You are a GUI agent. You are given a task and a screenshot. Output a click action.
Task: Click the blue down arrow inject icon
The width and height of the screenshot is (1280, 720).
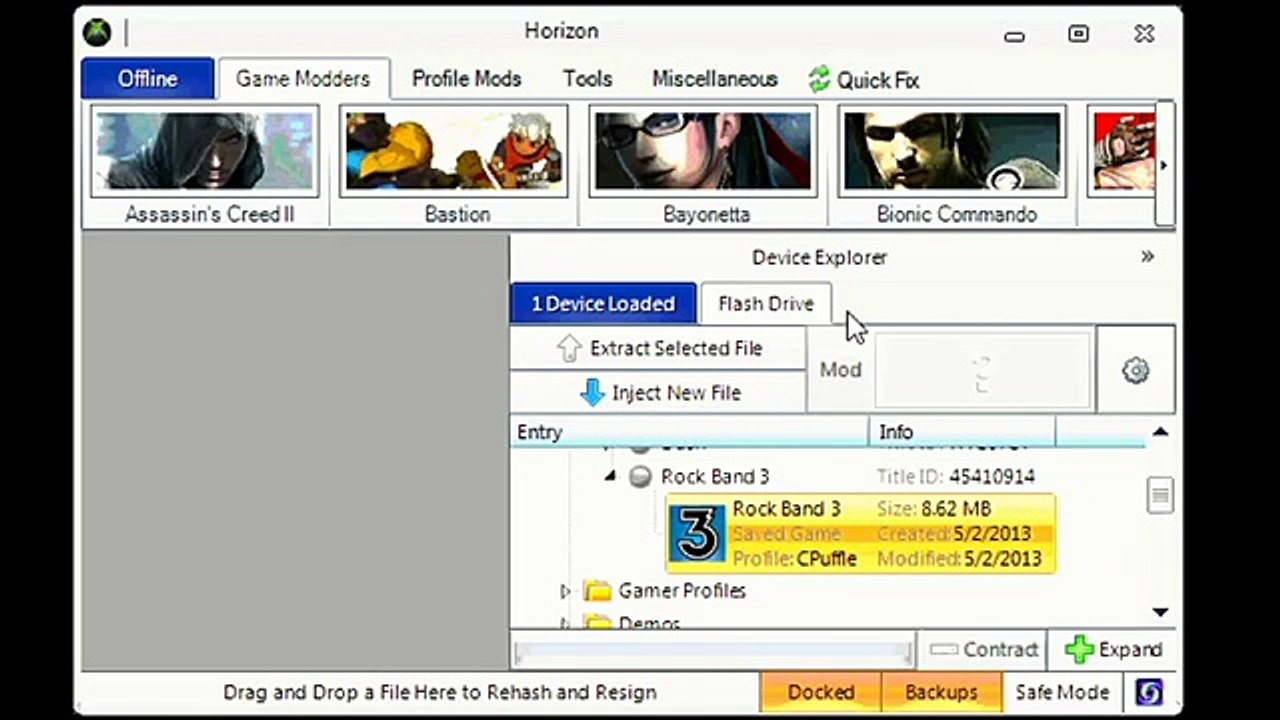point(592,393)
